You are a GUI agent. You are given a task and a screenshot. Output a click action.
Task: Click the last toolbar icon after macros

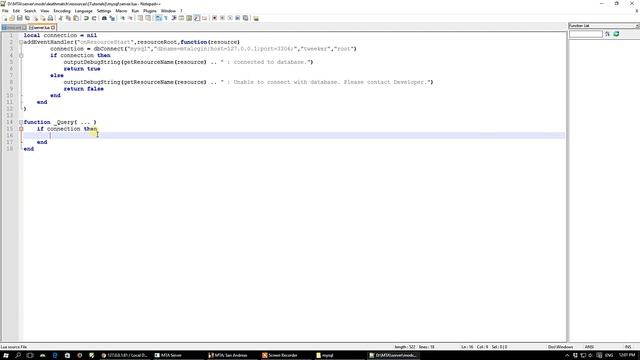coord(256,18)
